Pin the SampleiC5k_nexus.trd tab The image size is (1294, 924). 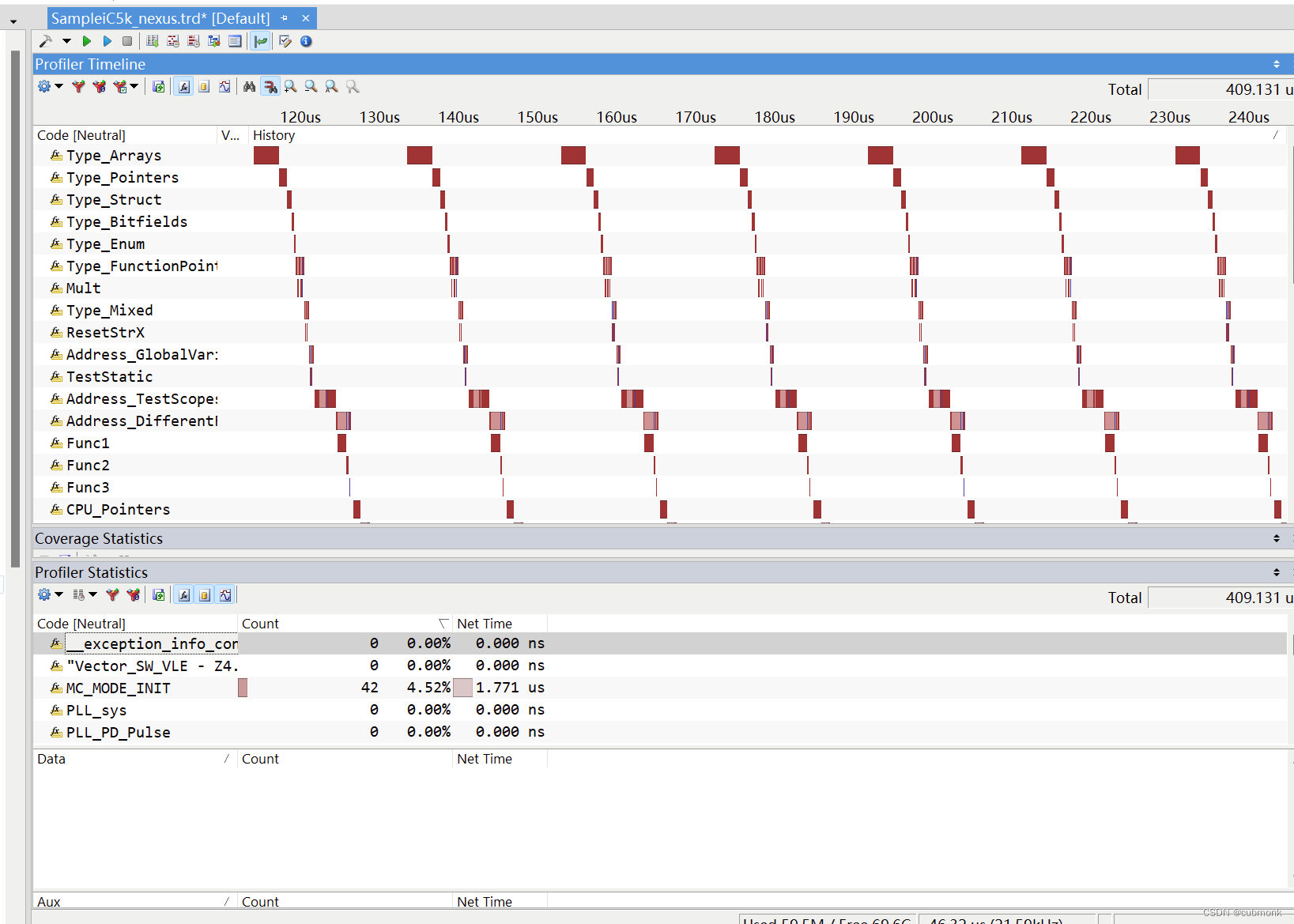pos(285,18)
